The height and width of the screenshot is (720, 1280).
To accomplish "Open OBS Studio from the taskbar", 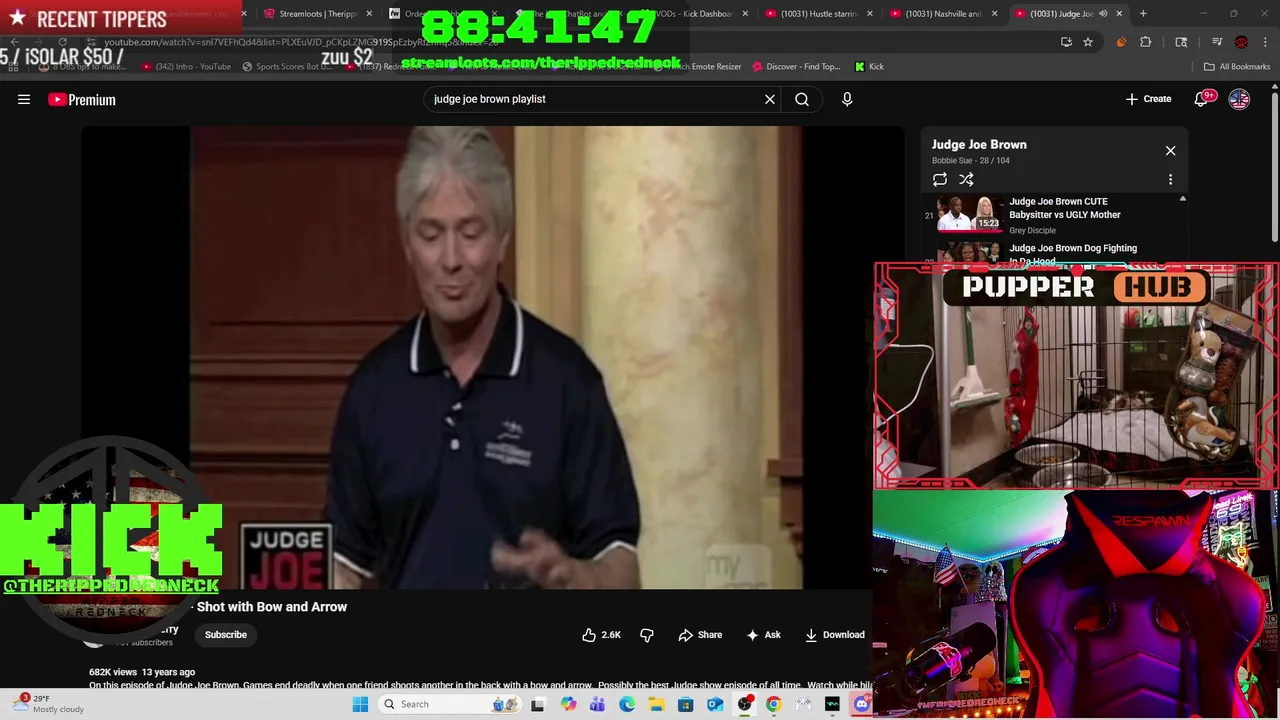I will pyautogui.click(x=744, y=704).
